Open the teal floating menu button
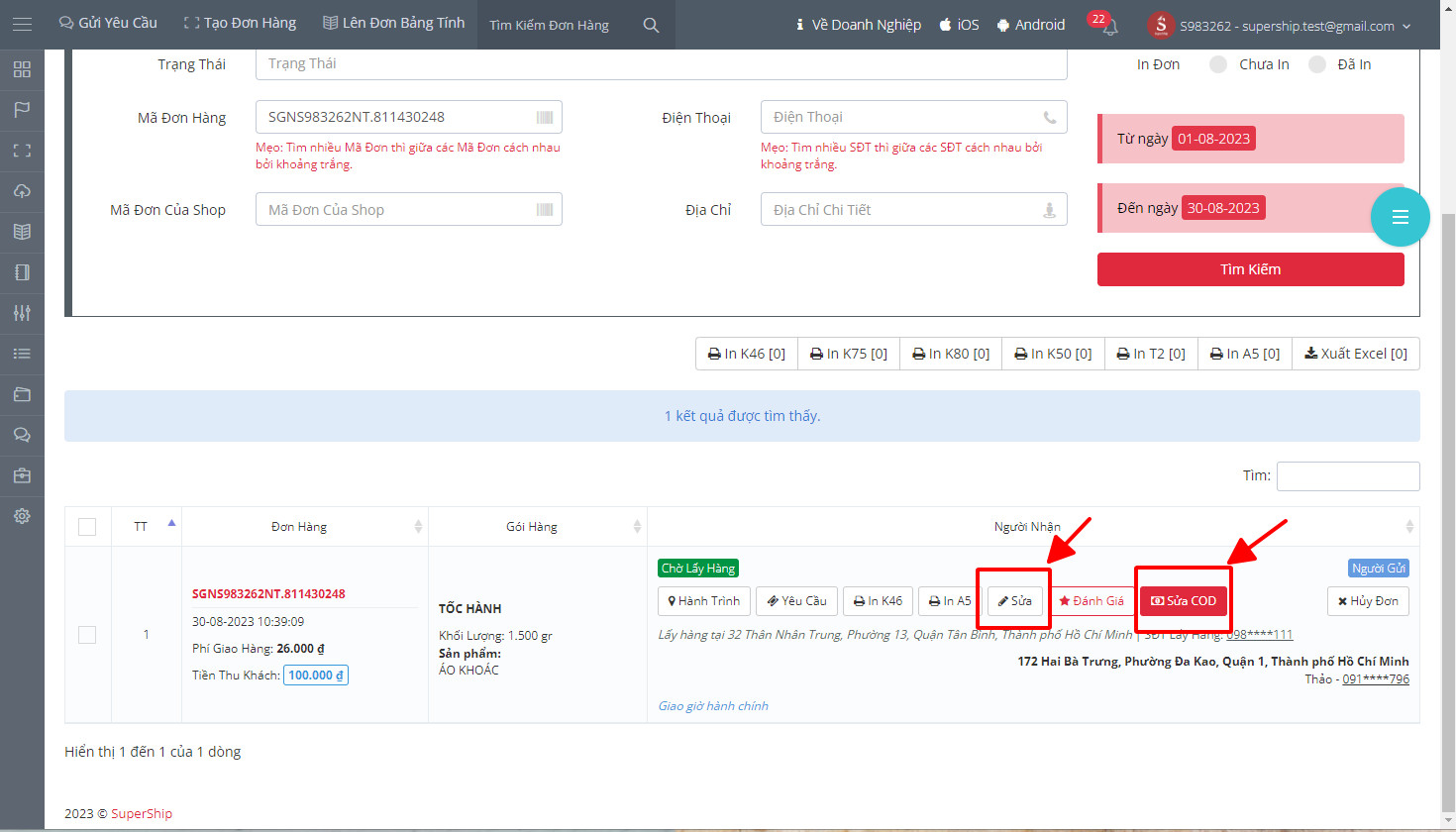 (x=1401, y=217)
